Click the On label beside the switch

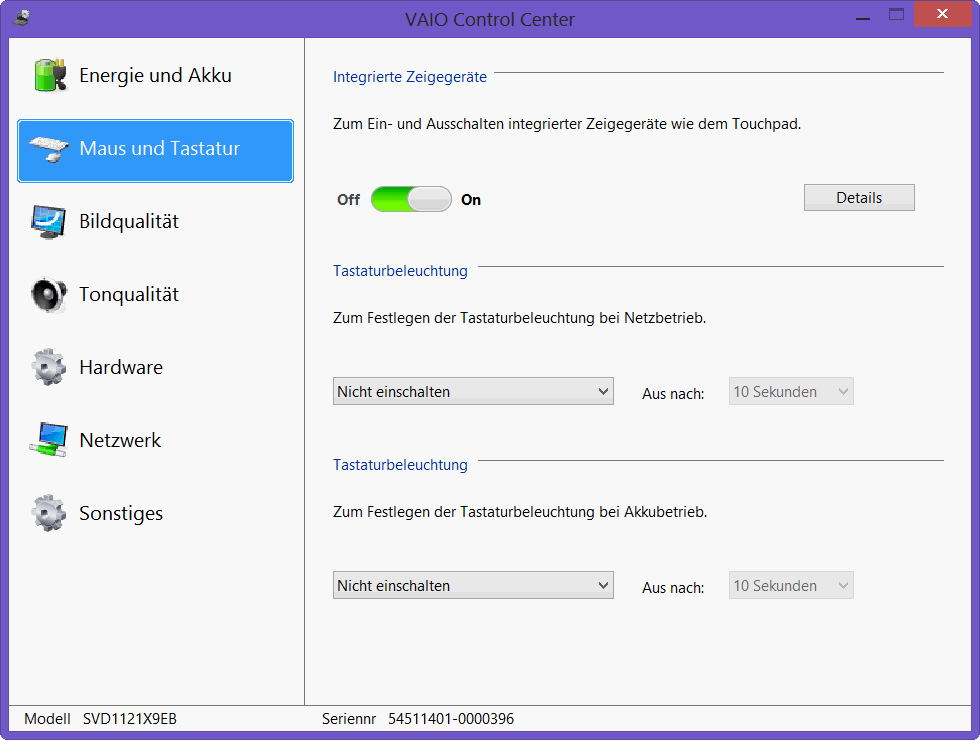(x=471, y=200)
